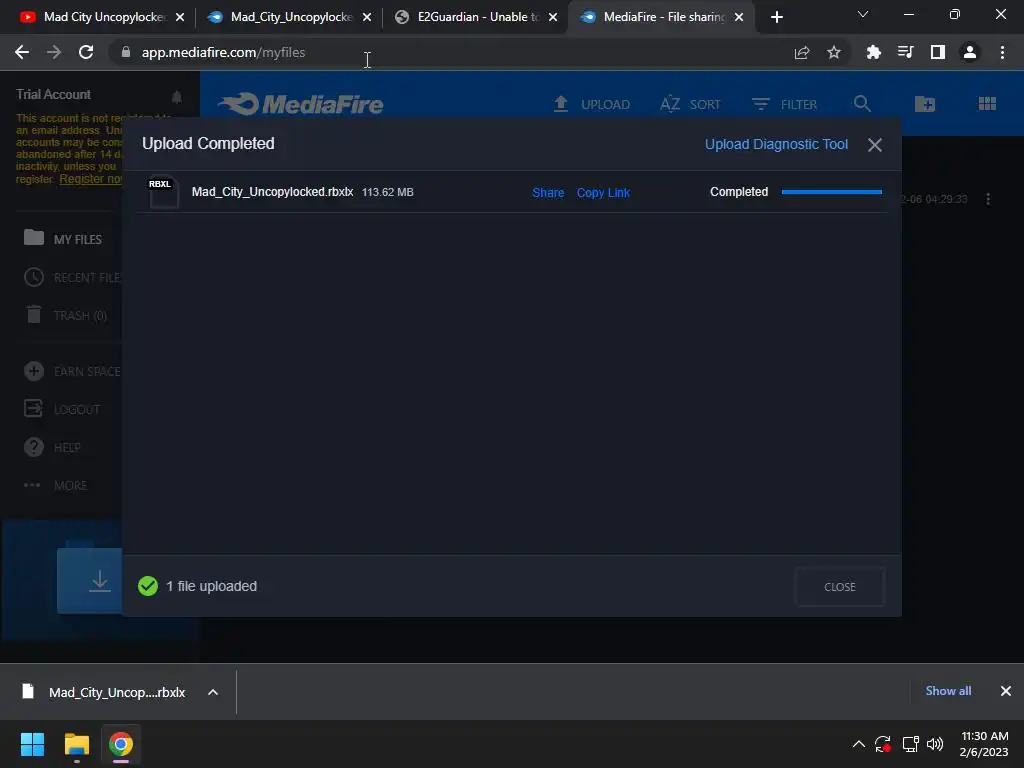1024x768 pixels.
Task: Click Mad_City_Uncopylocked.rbxlx file name in dialog
Action: click(x=272, y=192)
